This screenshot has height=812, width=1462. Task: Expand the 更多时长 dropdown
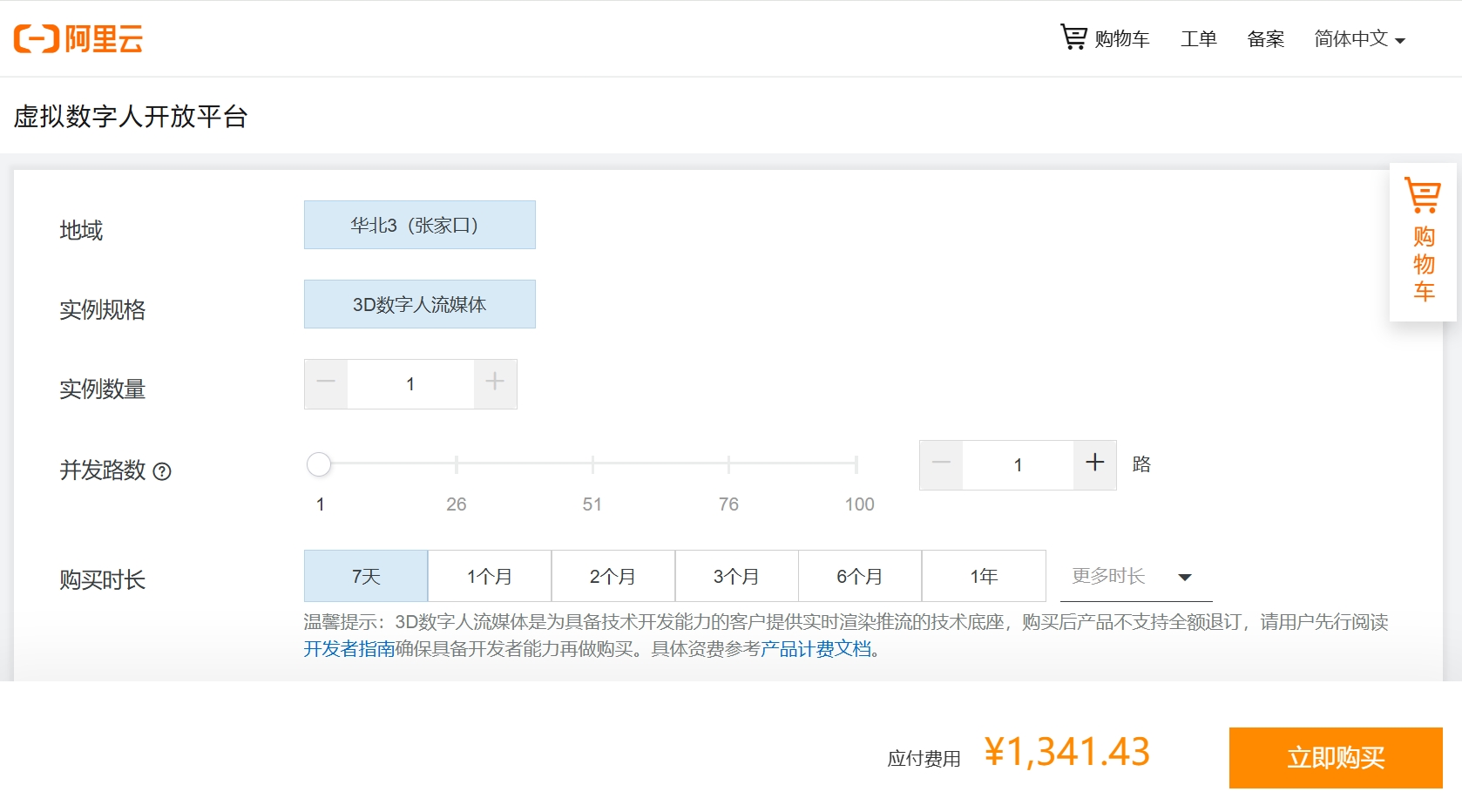1136,576
